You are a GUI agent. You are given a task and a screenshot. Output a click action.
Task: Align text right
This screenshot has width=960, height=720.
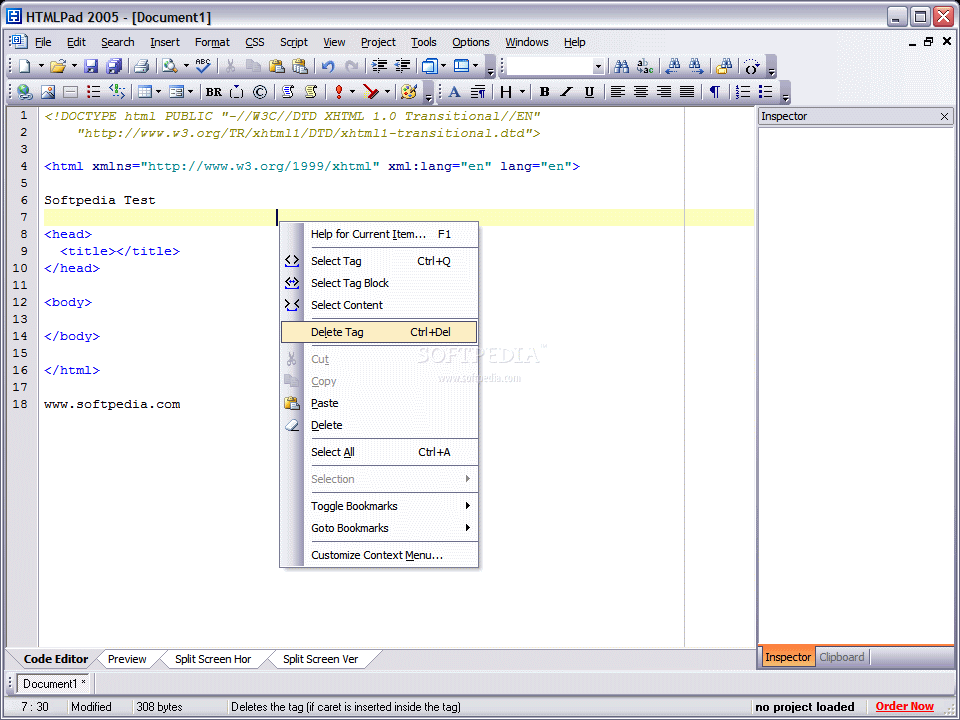(x=664, y=92)
